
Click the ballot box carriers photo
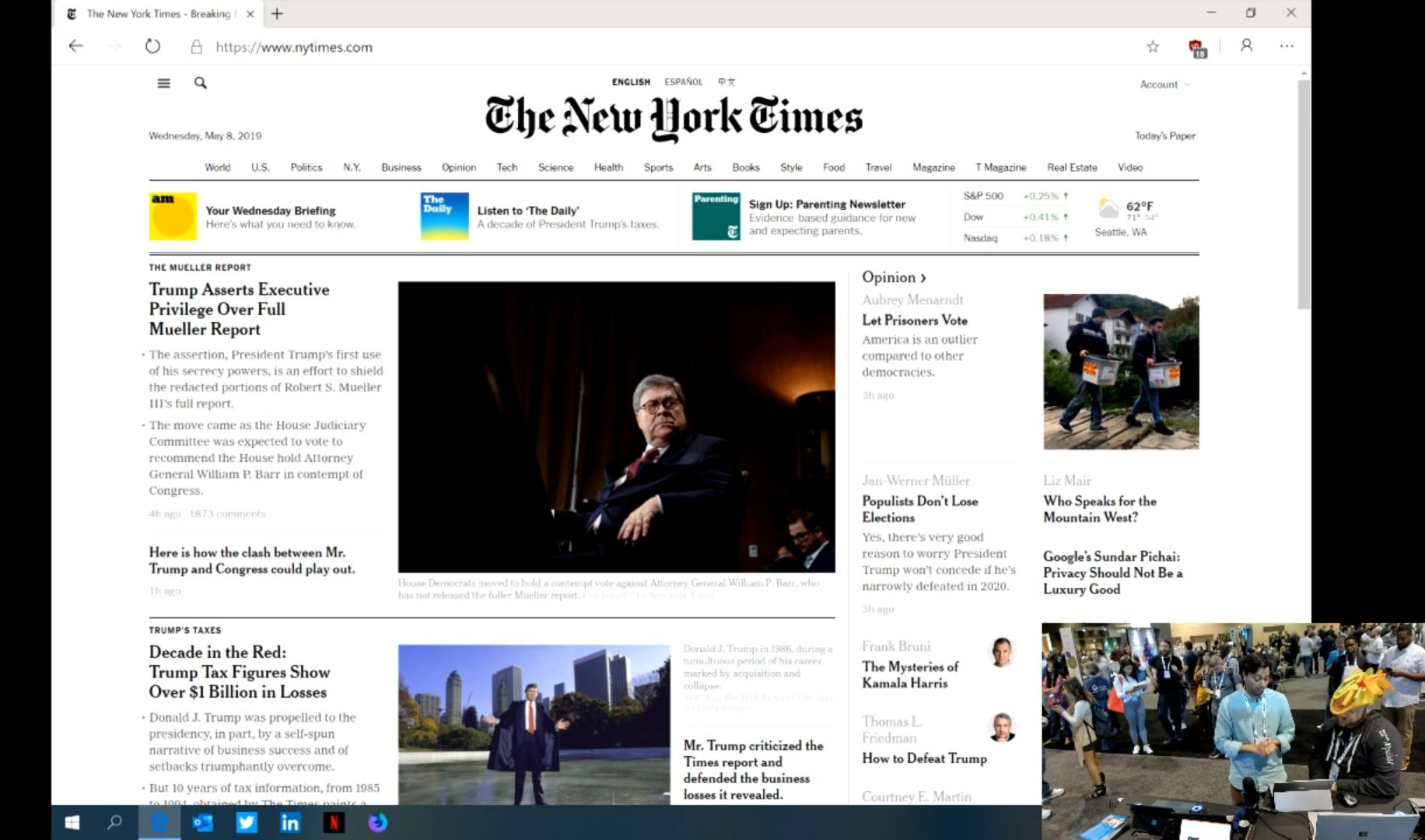click(1121, 372)
